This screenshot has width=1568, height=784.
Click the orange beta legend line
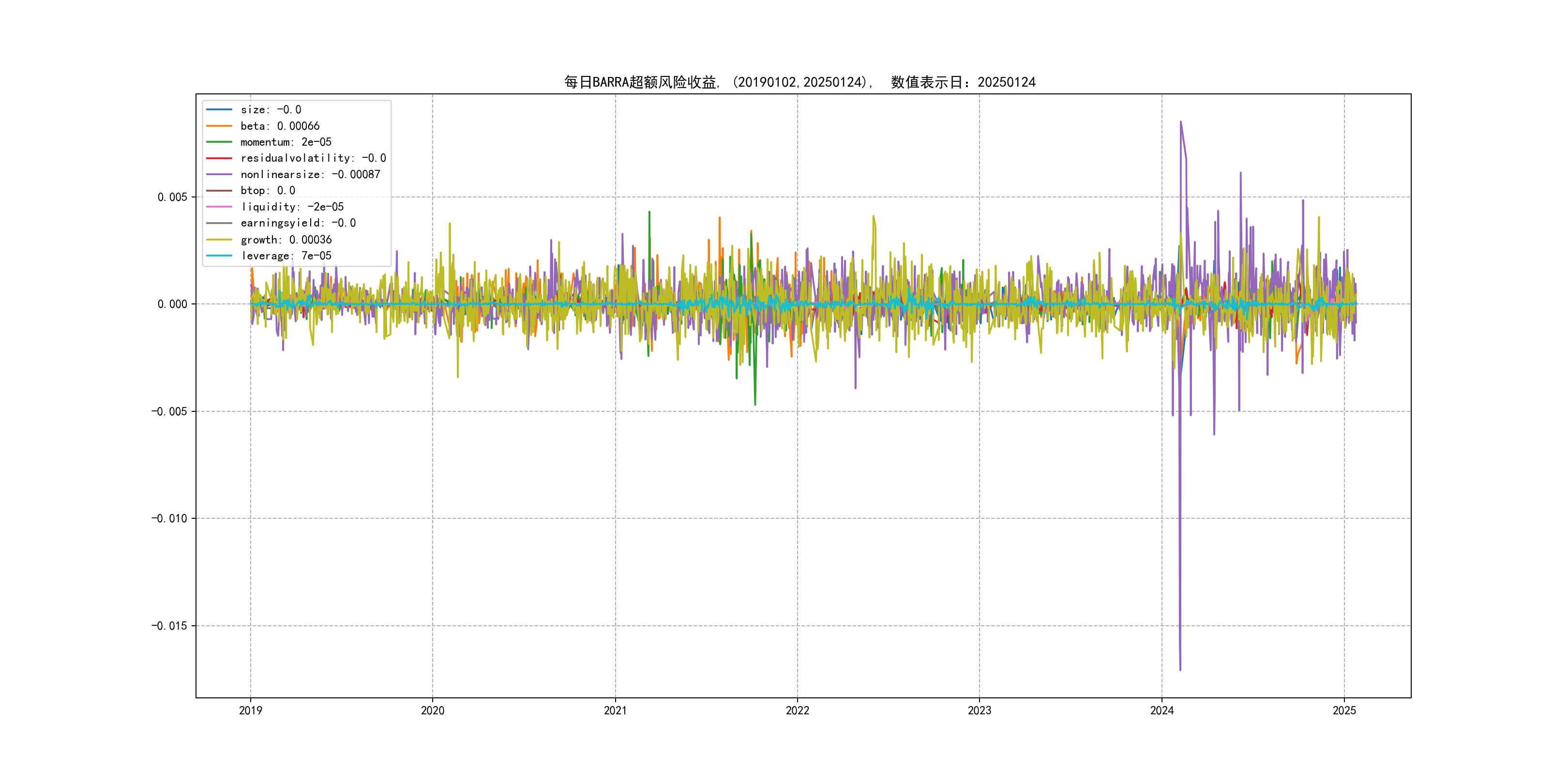[x=219, y=126]
